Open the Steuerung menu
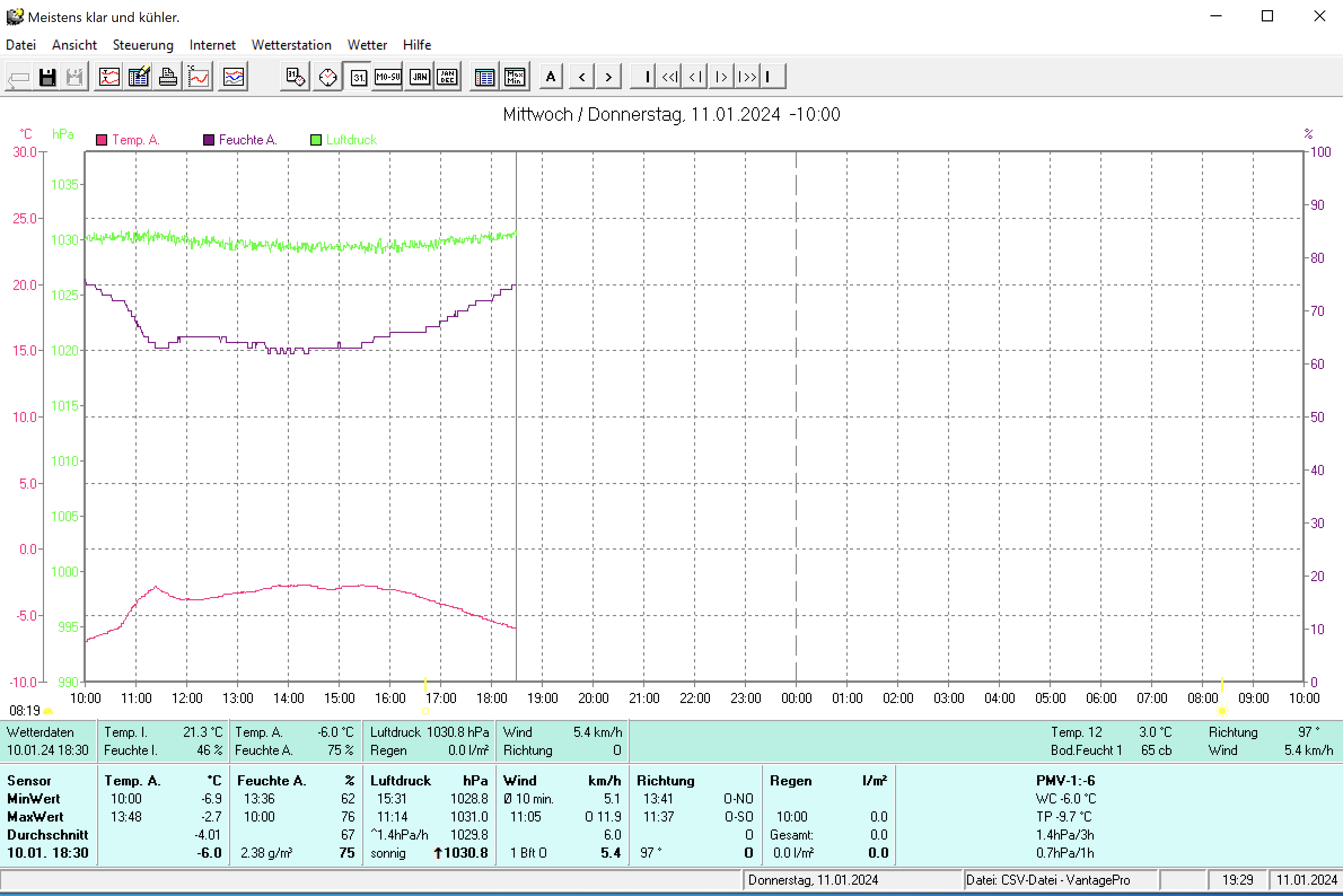Screen dimensions: 1343x896 coord(142,45)
